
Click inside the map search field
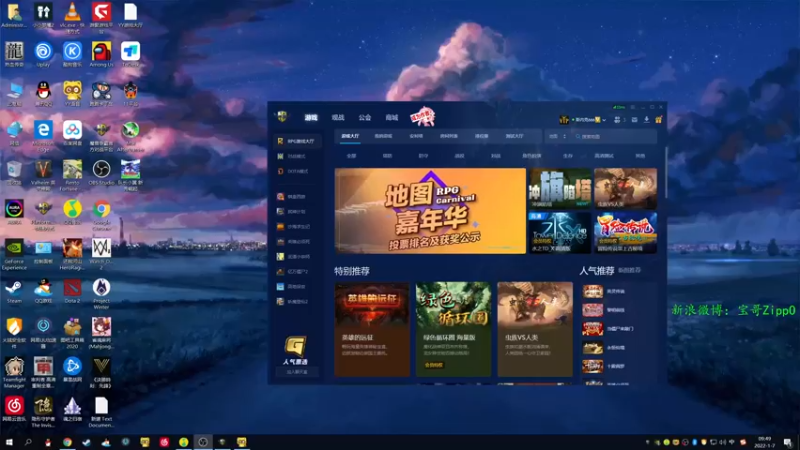615,136
